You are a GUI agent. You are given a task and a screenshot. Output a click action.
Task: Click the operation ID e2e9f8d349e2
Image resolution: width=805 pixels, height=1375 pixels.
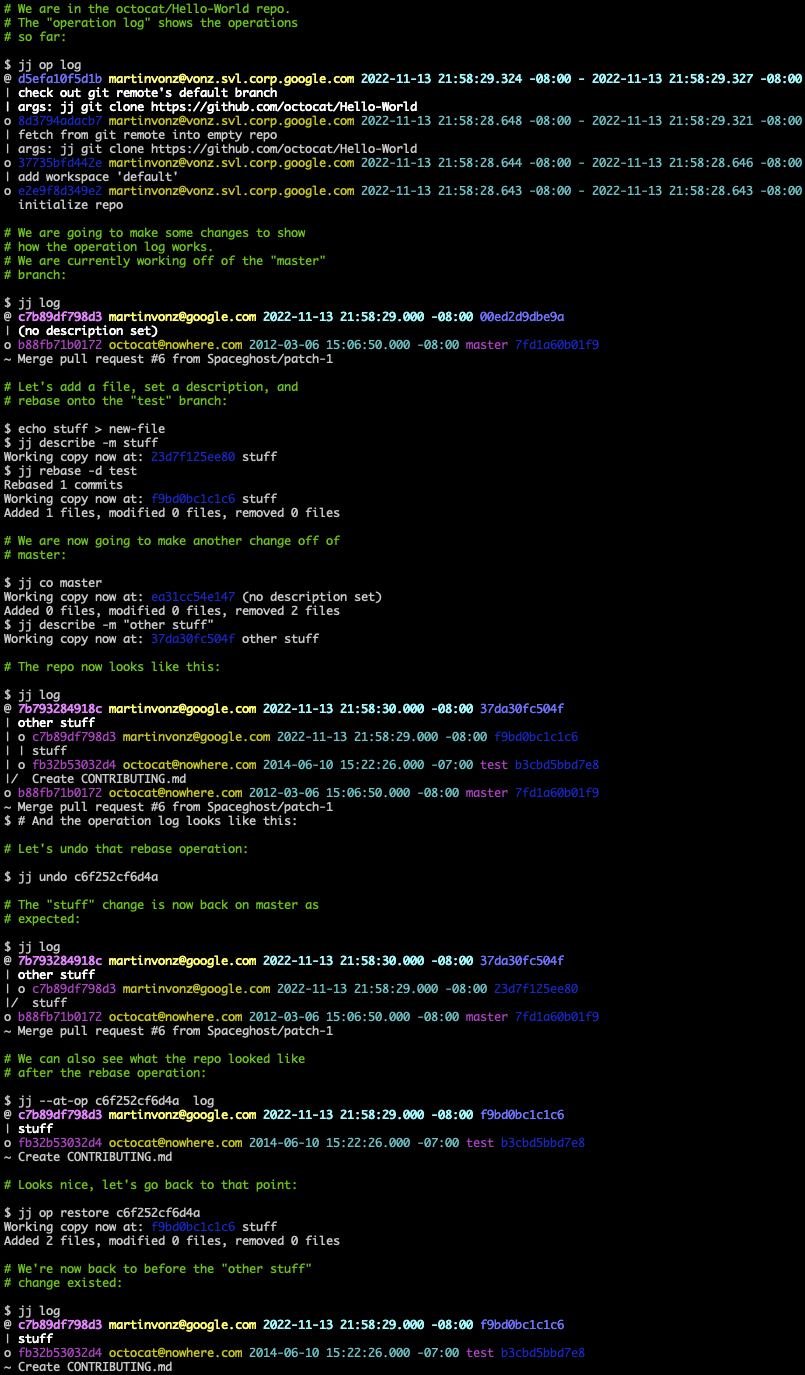60,190
